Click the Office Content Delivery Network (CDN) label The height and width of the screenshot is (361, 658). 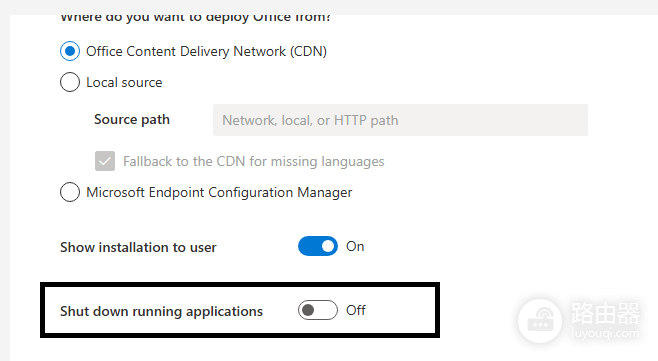tap(206, 51)
